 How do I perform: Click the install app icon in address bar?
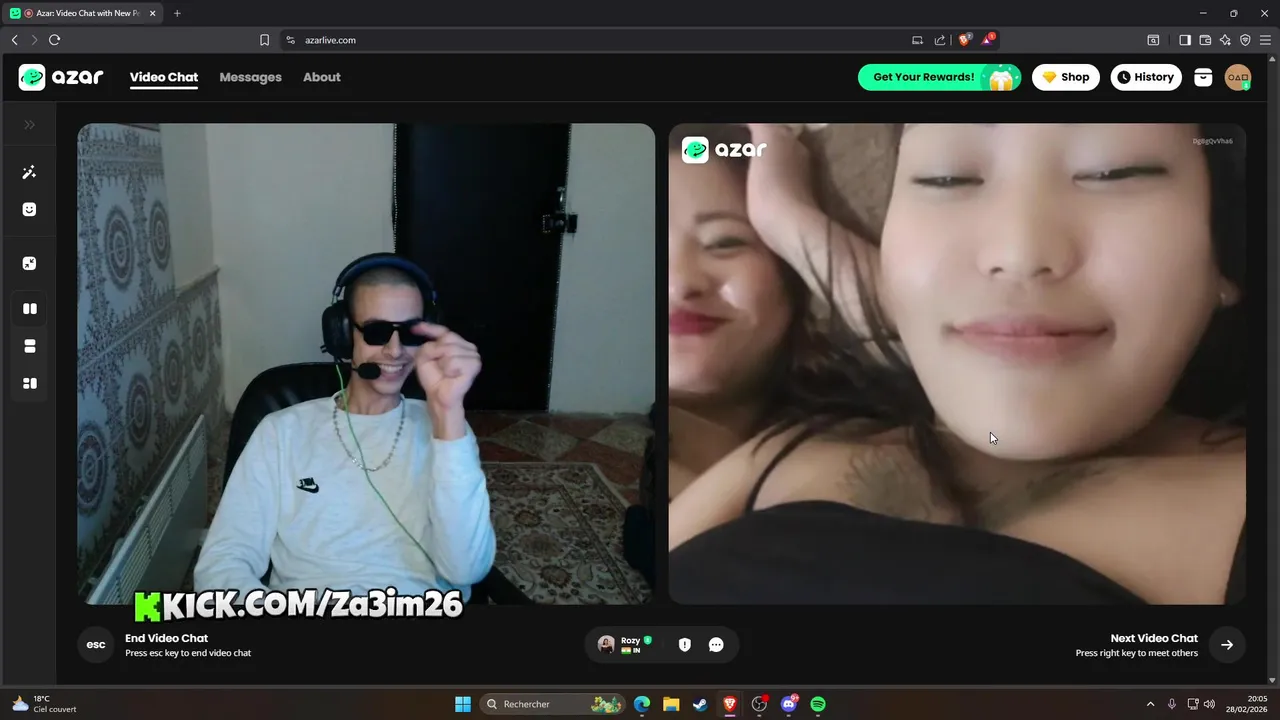point(917,40)
